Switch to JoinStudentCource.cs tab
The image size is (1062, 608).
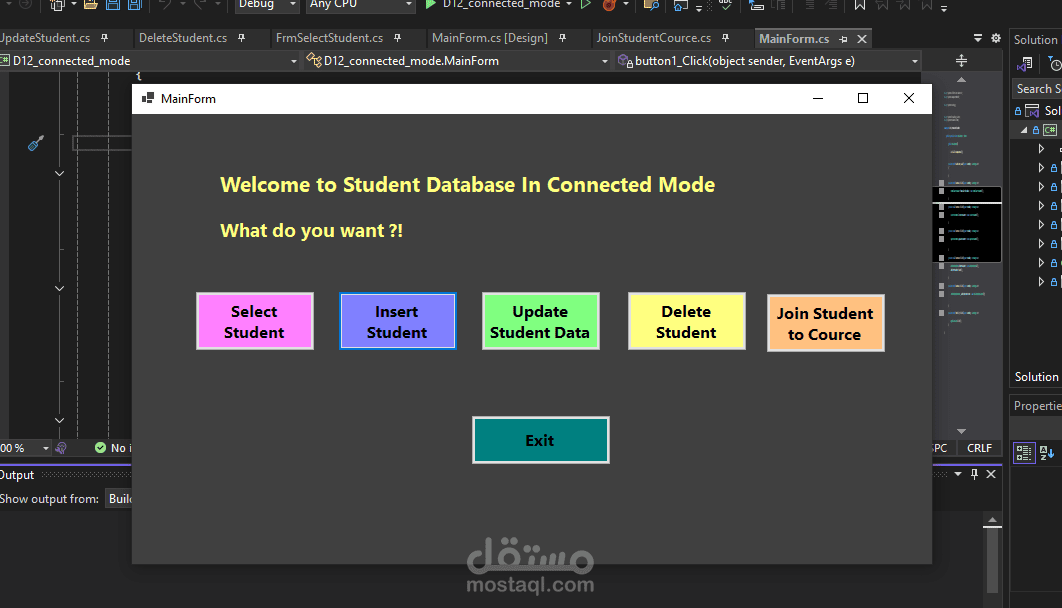click(654, 38)
